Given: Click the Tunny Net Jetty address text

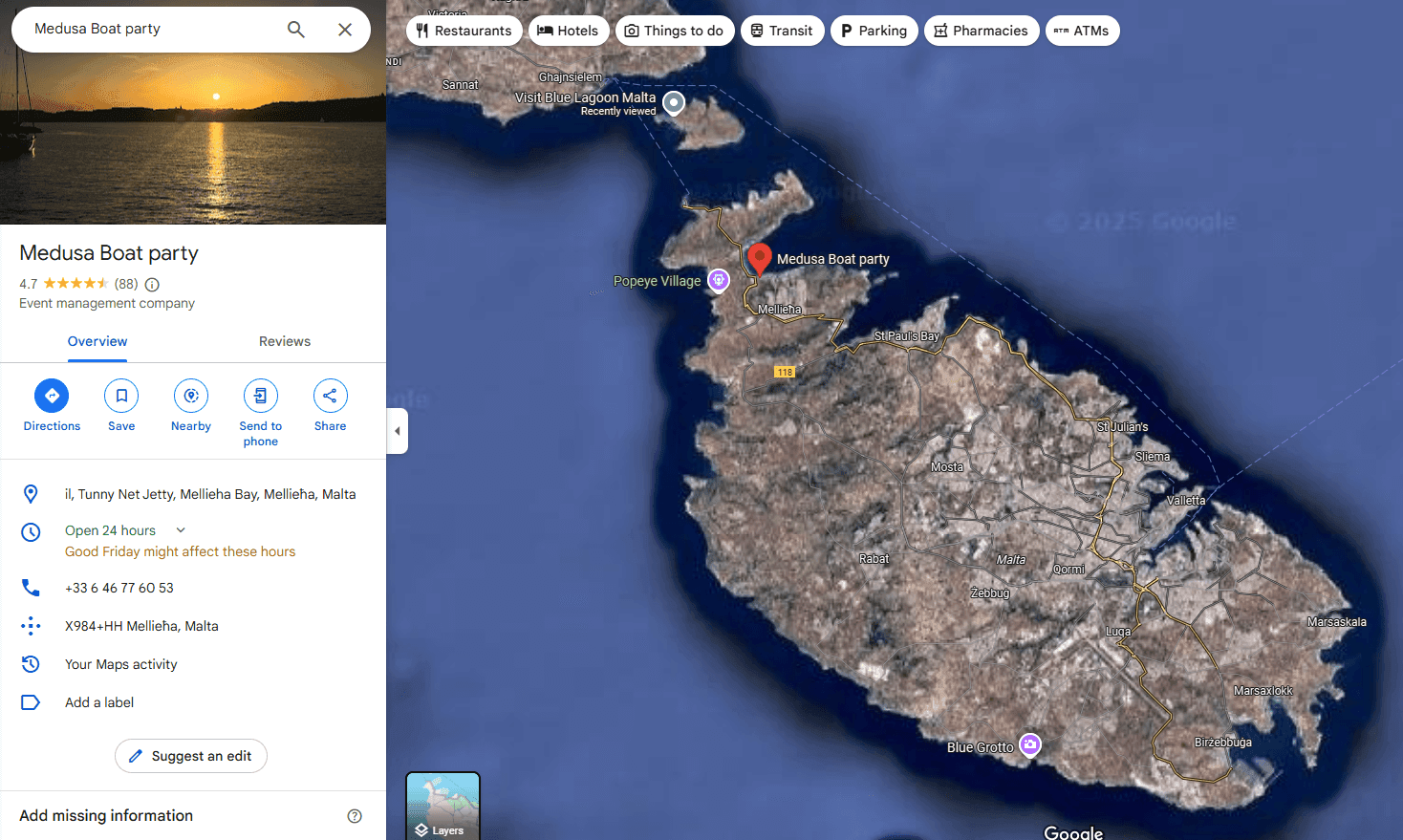Looking at the screenshot, I should coord(210,494).
